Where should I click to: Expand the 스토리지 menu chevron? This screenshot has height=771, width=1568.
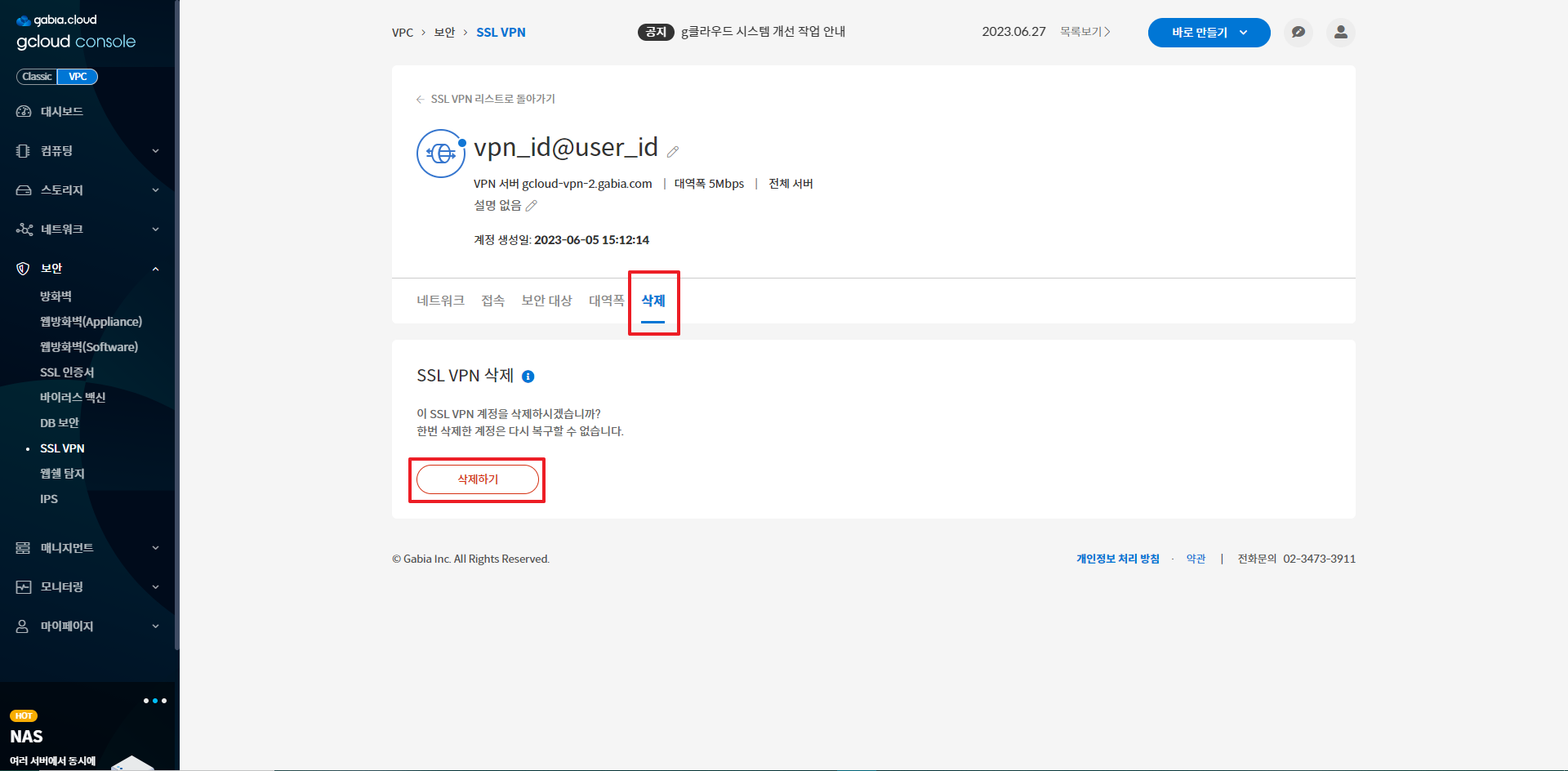coord(155,190)
